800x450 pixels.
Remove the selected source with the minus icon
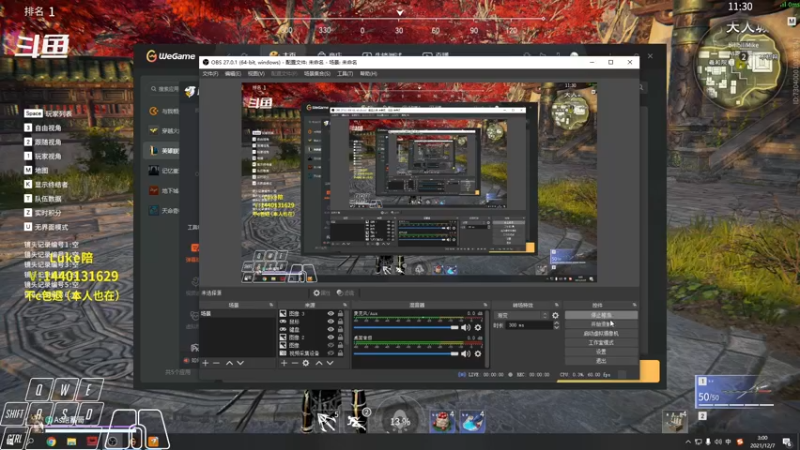pos(294,363)
